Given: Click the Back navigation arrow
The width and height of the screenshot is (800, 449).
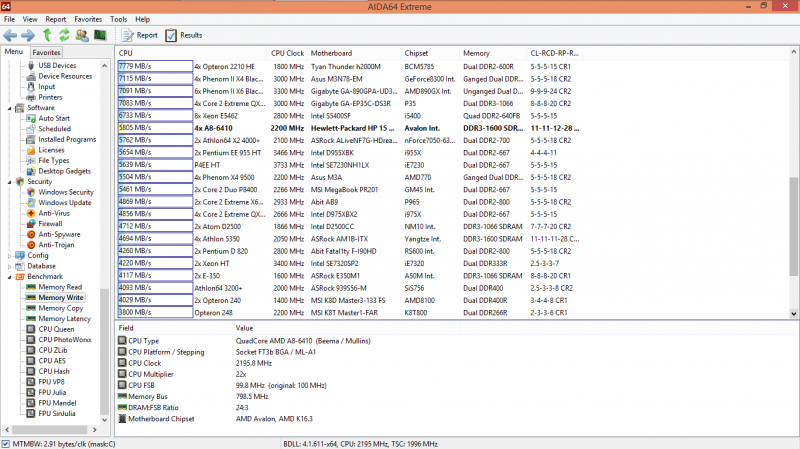Looking at the screenshot, I should 10,35.
